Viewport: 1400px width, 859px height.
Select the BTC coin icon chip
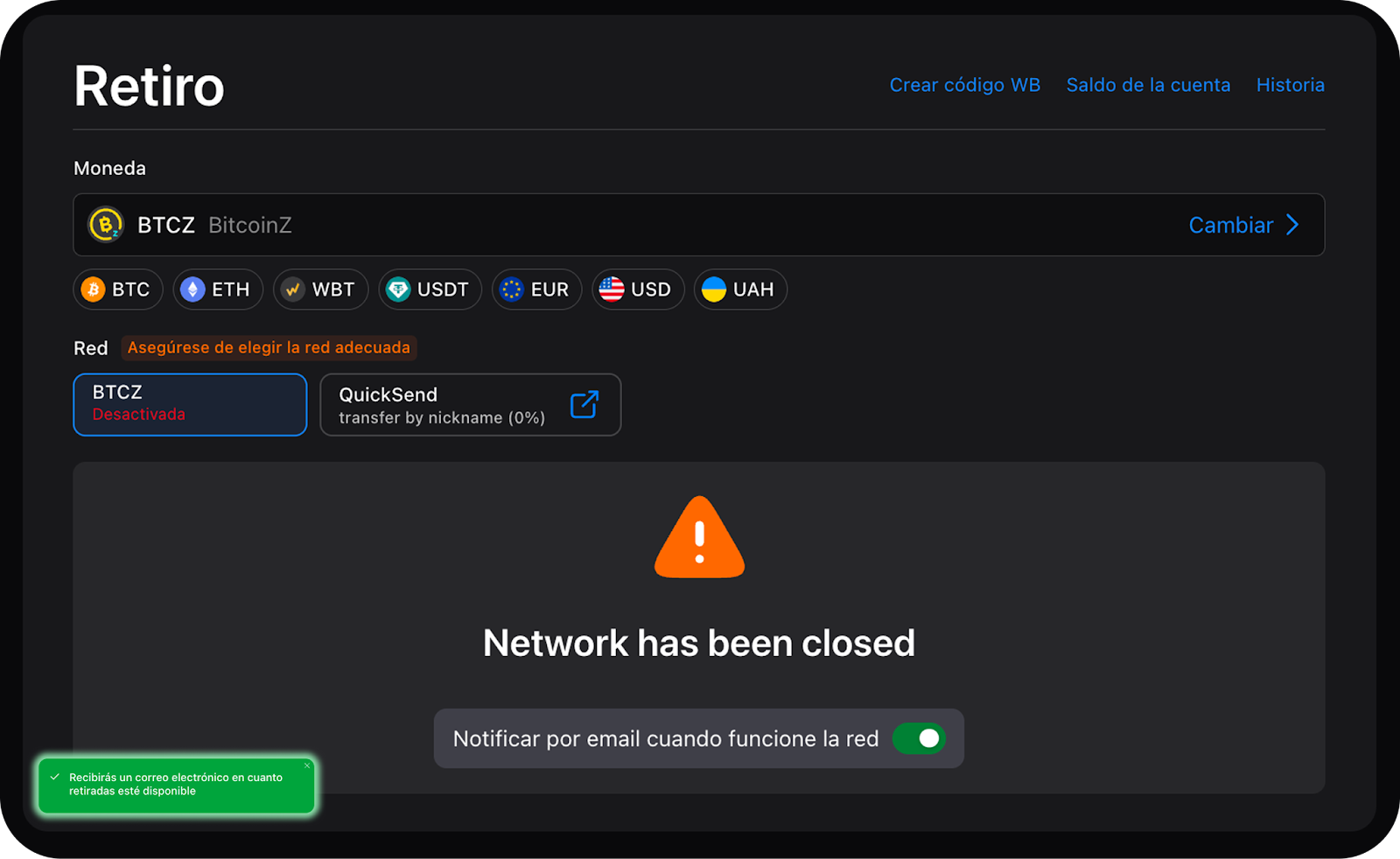(118, 290)
